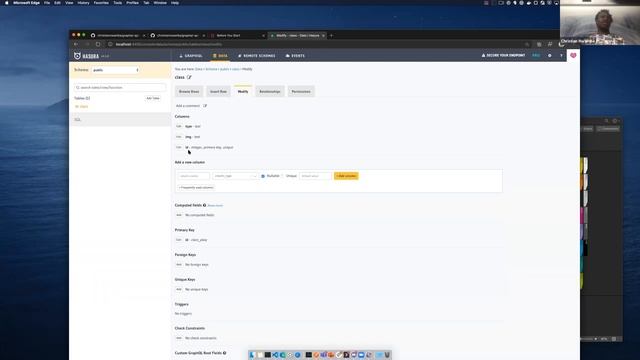The width and height of the screenshot is (640, 360).
Task: Click the Custom GraphQL Root Fields info icon
Action: pos(224,353)
